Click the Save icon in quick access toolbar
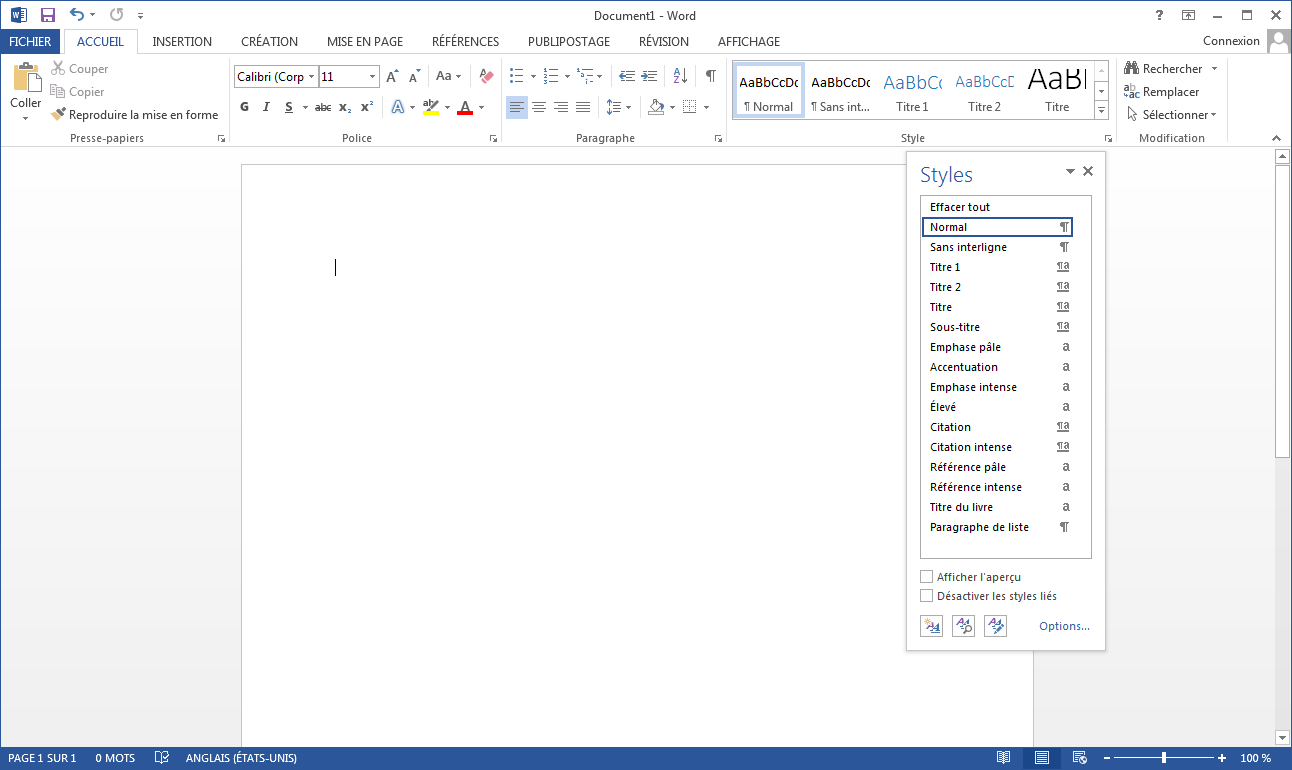This screenshot has width=1292, height=770. [x=48, y=15]
